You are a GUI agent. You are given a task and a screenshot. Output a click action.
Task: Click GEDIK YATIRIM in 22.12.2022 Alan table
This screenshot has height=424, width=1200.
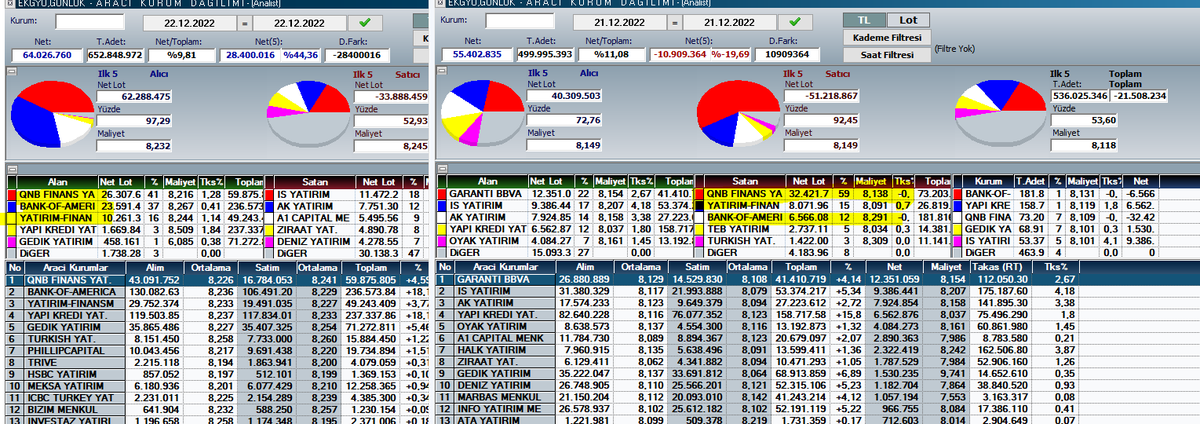pos(55,241)
